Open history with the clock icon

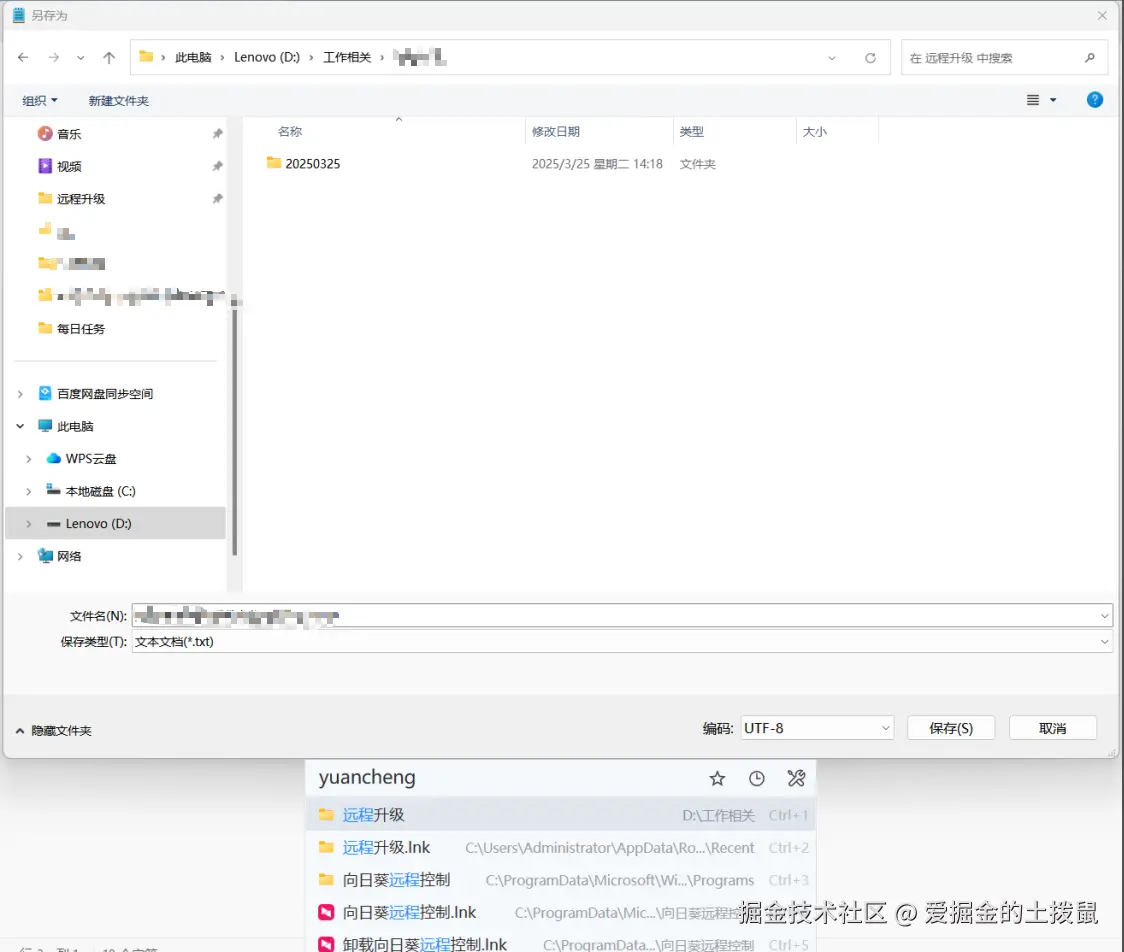coord(756,779)
